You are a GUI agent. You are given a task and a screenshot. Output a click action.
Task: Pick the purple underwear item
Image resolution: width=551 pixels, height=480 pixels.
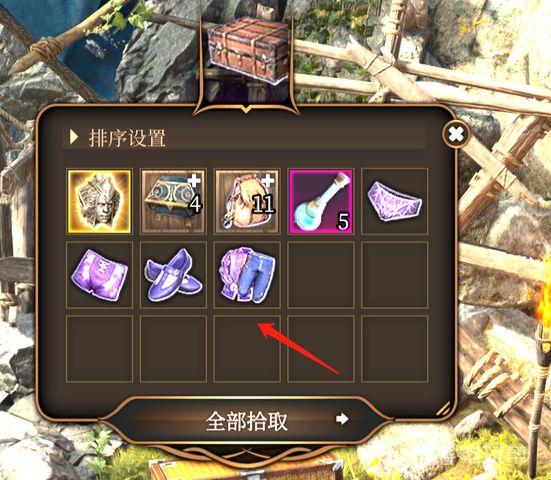(x=395, y=201)
